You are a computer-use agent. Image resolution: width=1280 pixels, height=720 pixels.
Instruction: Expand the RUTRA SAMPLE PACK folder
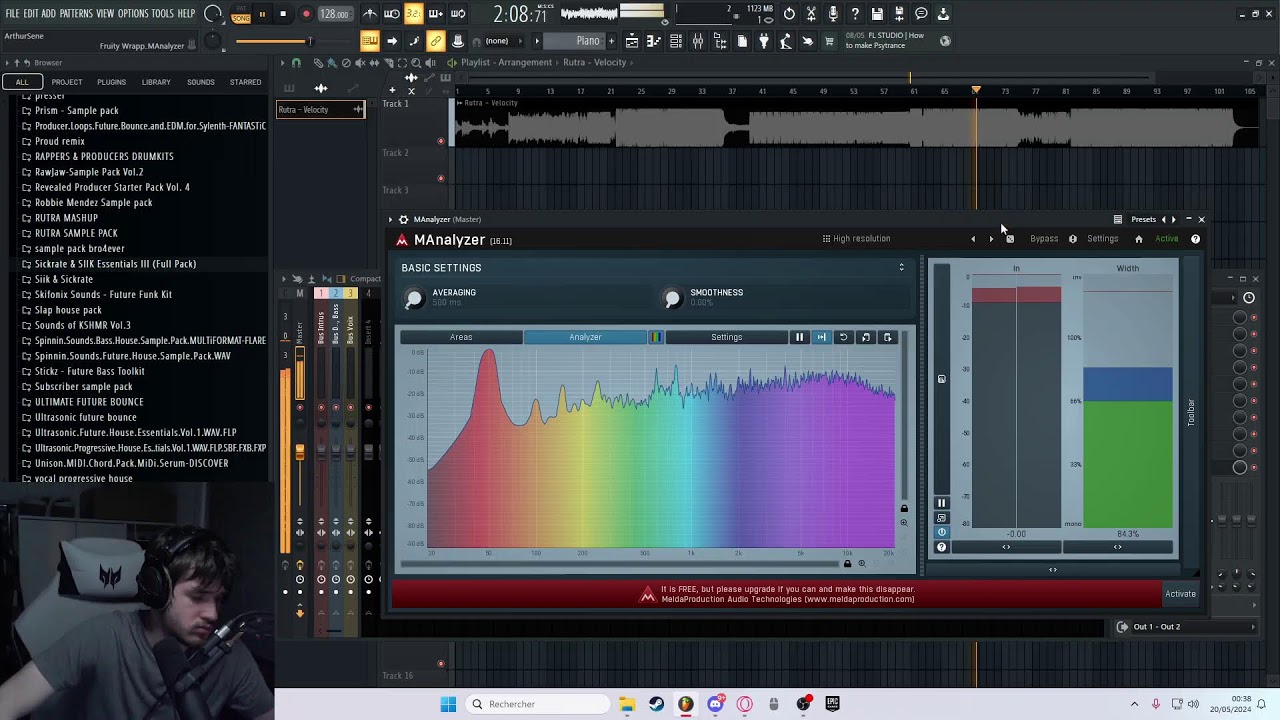76,233
